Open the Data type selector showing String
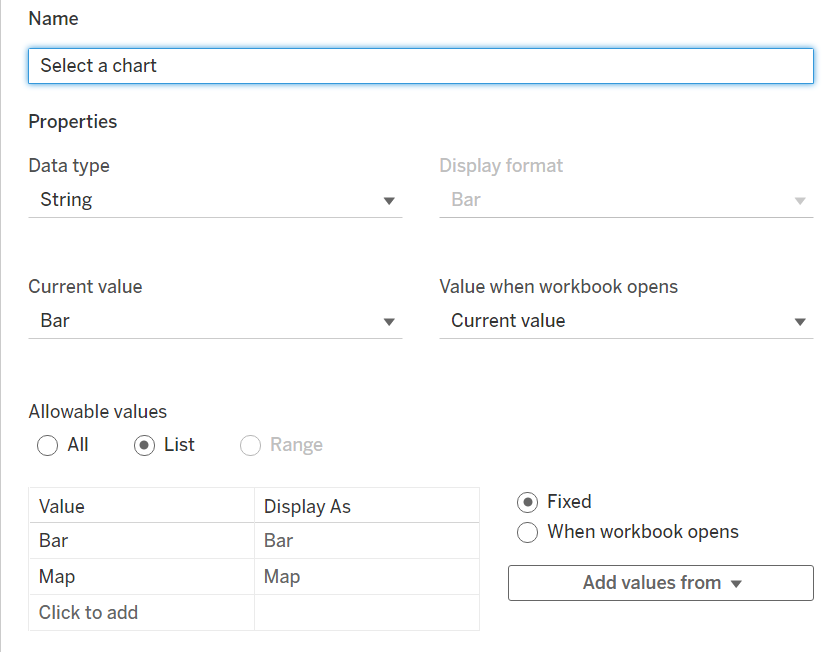Image resolution: width=837 pixels, height=652 pixels. point(200,200)
